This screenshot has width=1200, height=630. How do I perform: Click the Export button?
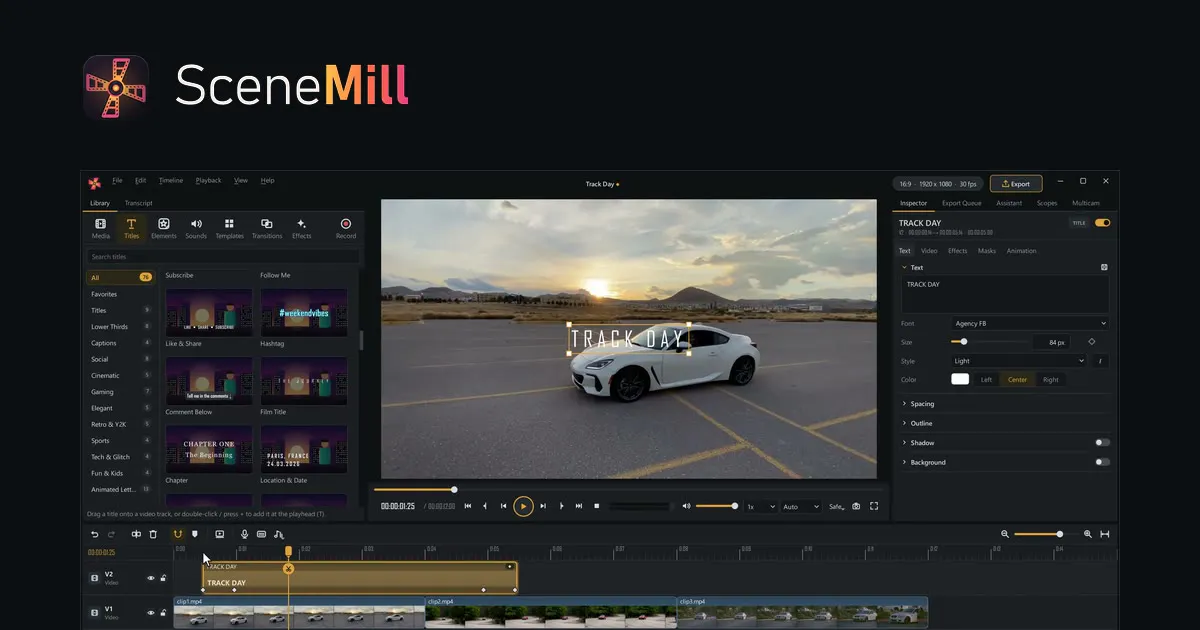(x=1016, y=184)
